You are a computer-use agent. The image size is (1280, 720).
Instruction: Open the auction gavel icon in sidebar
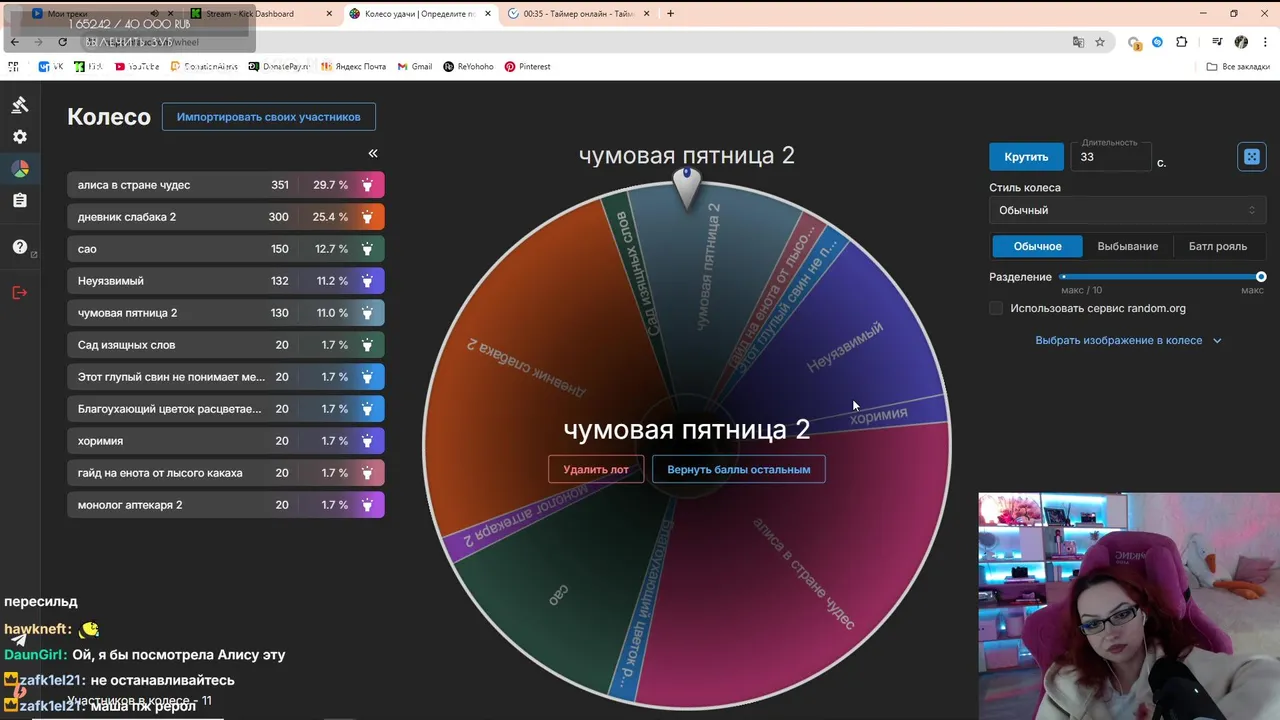20,105
